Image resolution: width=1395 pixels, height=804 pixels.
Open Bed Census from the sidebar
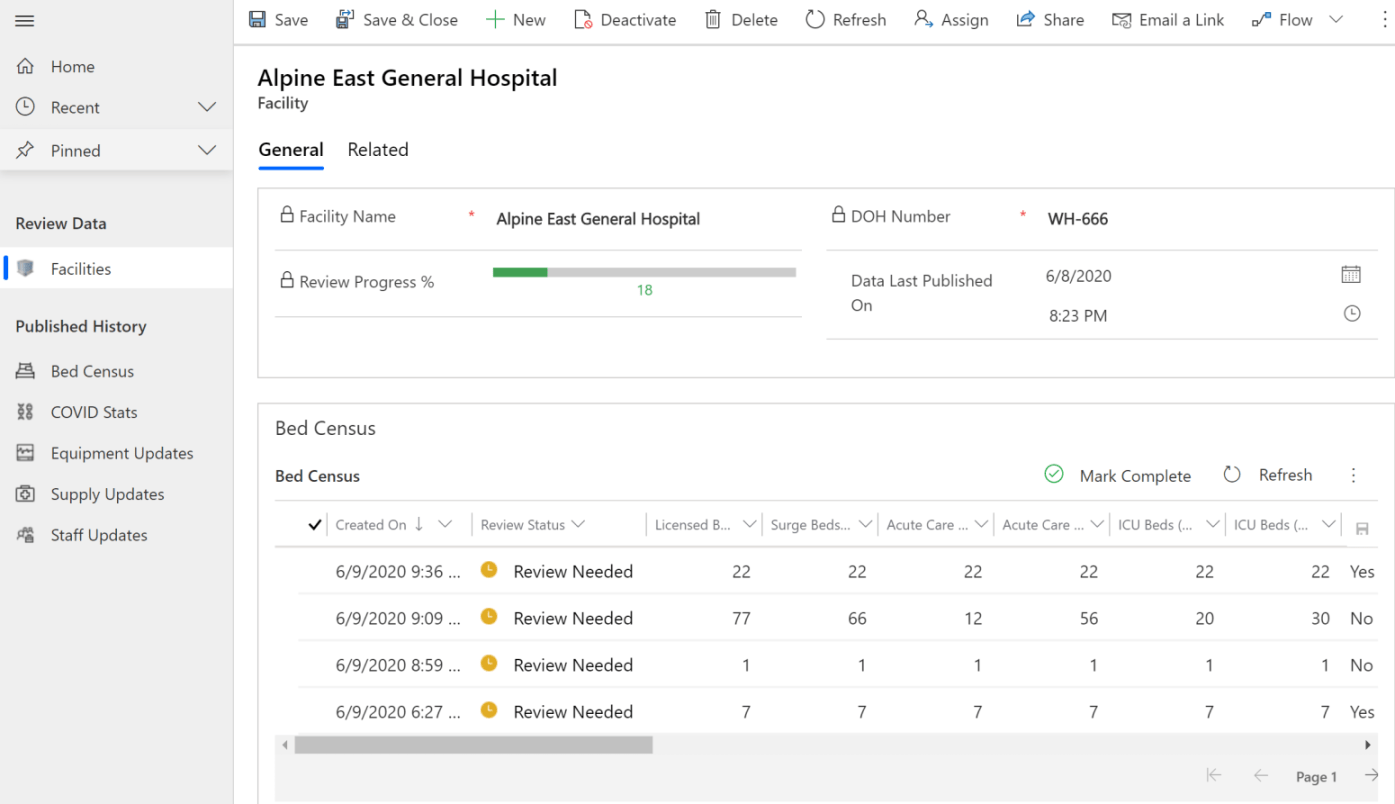pyautogui.click(x=92, y=370)
